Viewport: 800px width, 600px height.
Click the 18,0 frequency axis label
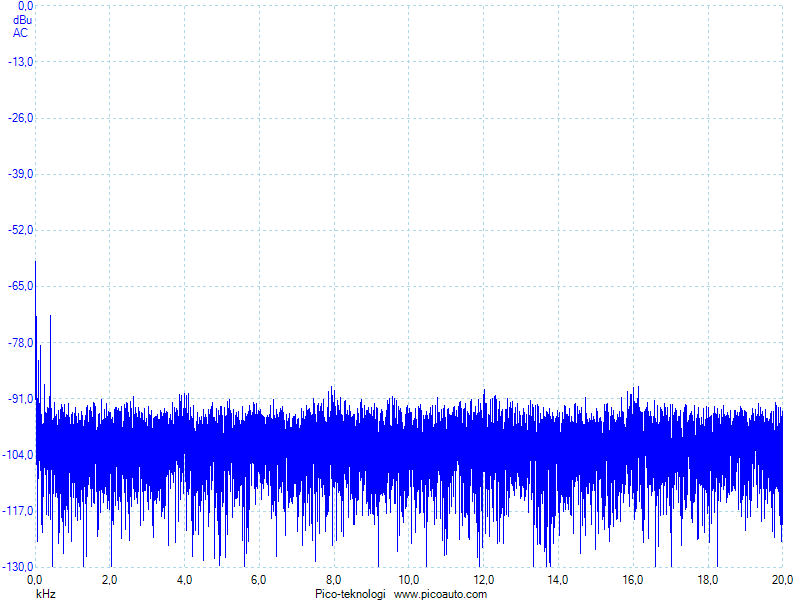click(x=708, y=580)
